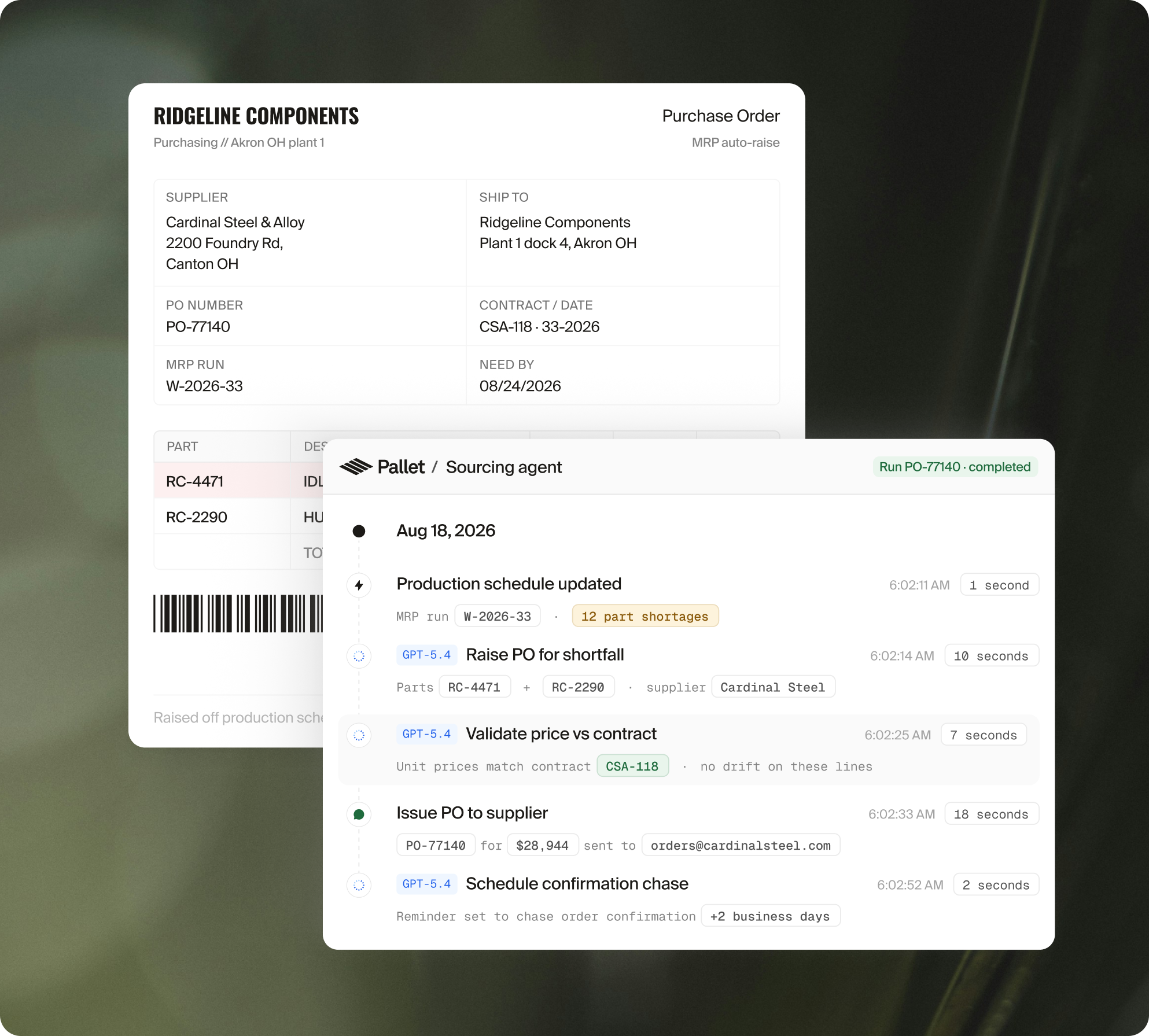Click the Purchase Order title text
This screenshot has height=1036, width=1149.
click(x=721, y=116)
